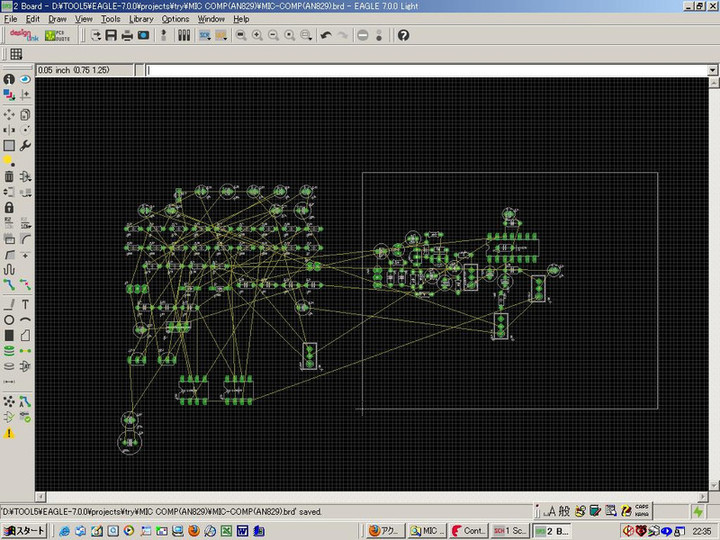Open the Library menu
720x540 pixels.
[x=141, y=19]
